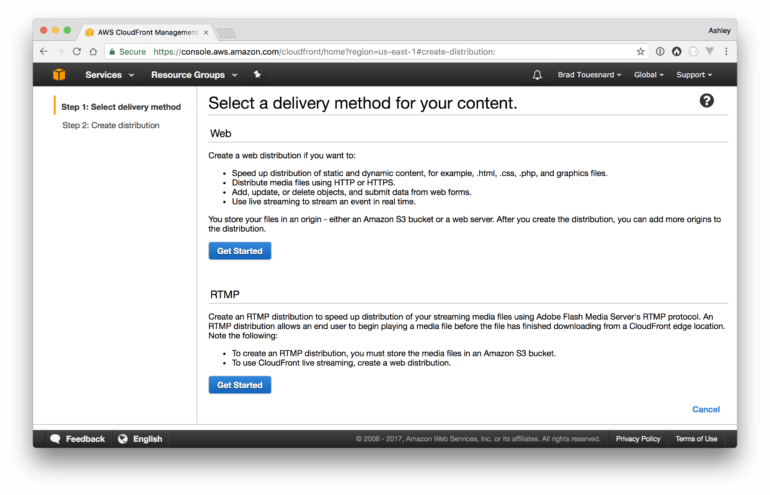This screenshot has height=495, width=770.
Task: Select Step 2: Create distribution
Action: pyautogui.click(x=110, y=126)
